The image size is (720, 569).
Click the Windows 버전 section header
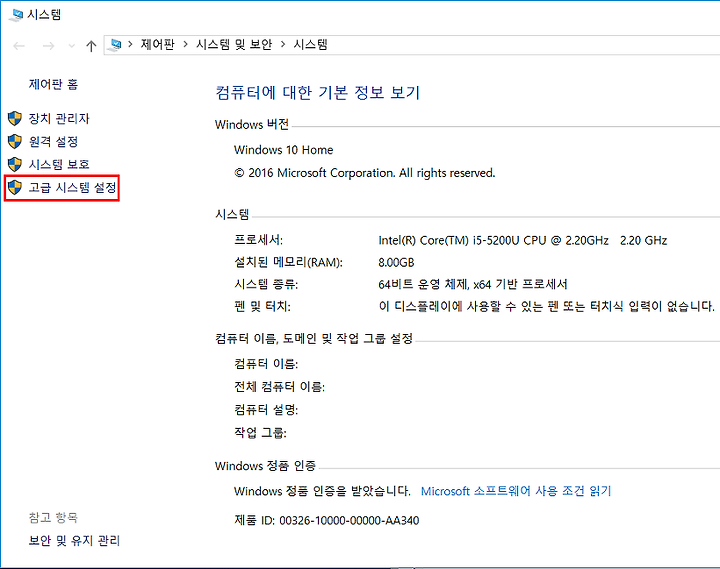pyautogui.click(x=252, y=124)
